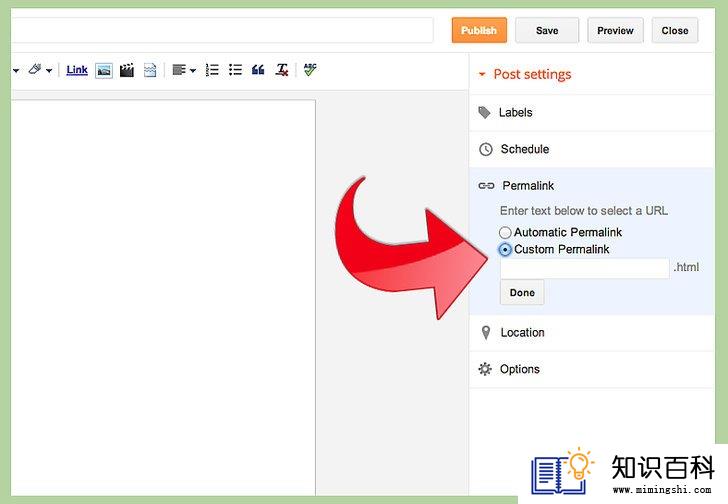Viewport: 728px width, 504px height.
Task: Click the insert jump break icon
Action: tap(150, 70)
